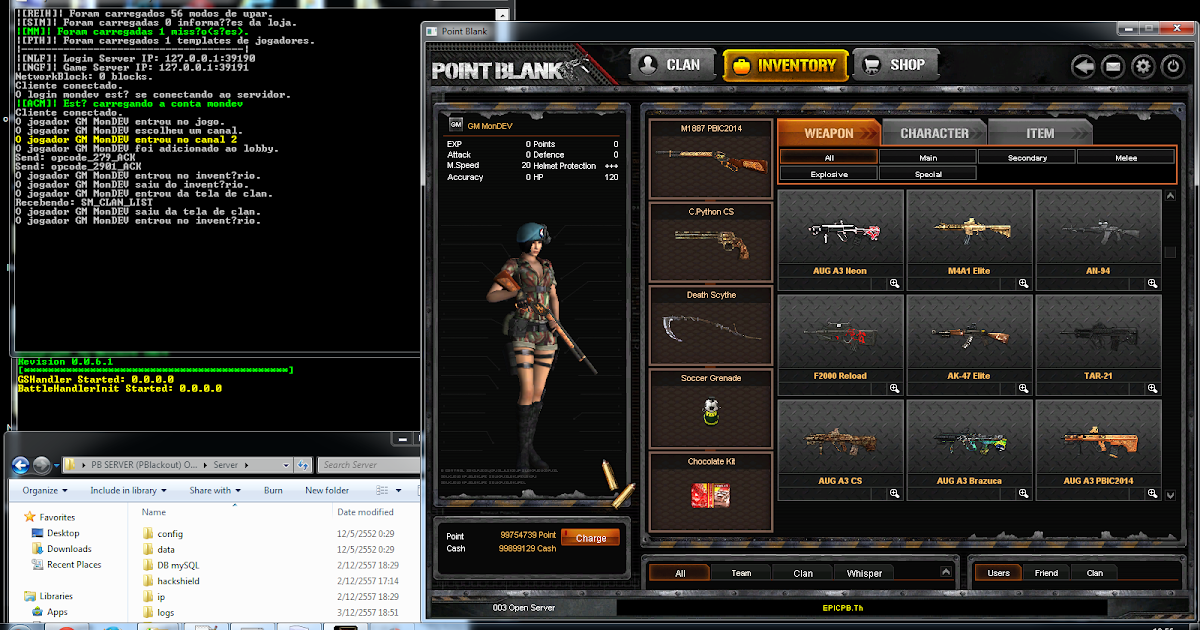Screen dimensions: 1200x630
Task: Open Apps library in navigation pane
Action: click(56, 611)
